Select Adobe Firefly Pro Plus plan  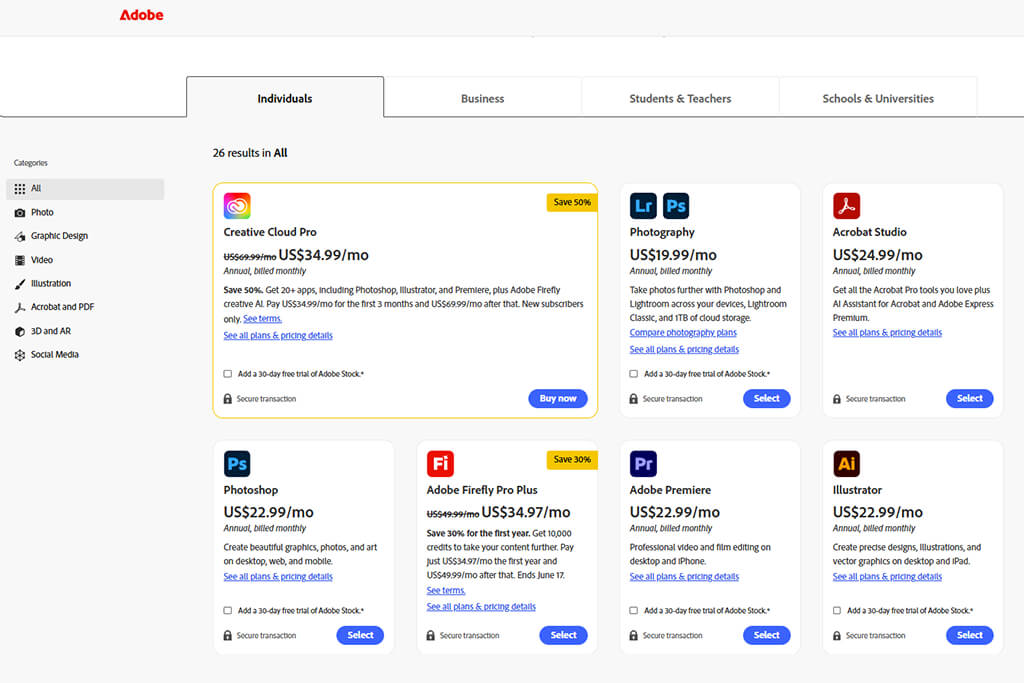564,635
